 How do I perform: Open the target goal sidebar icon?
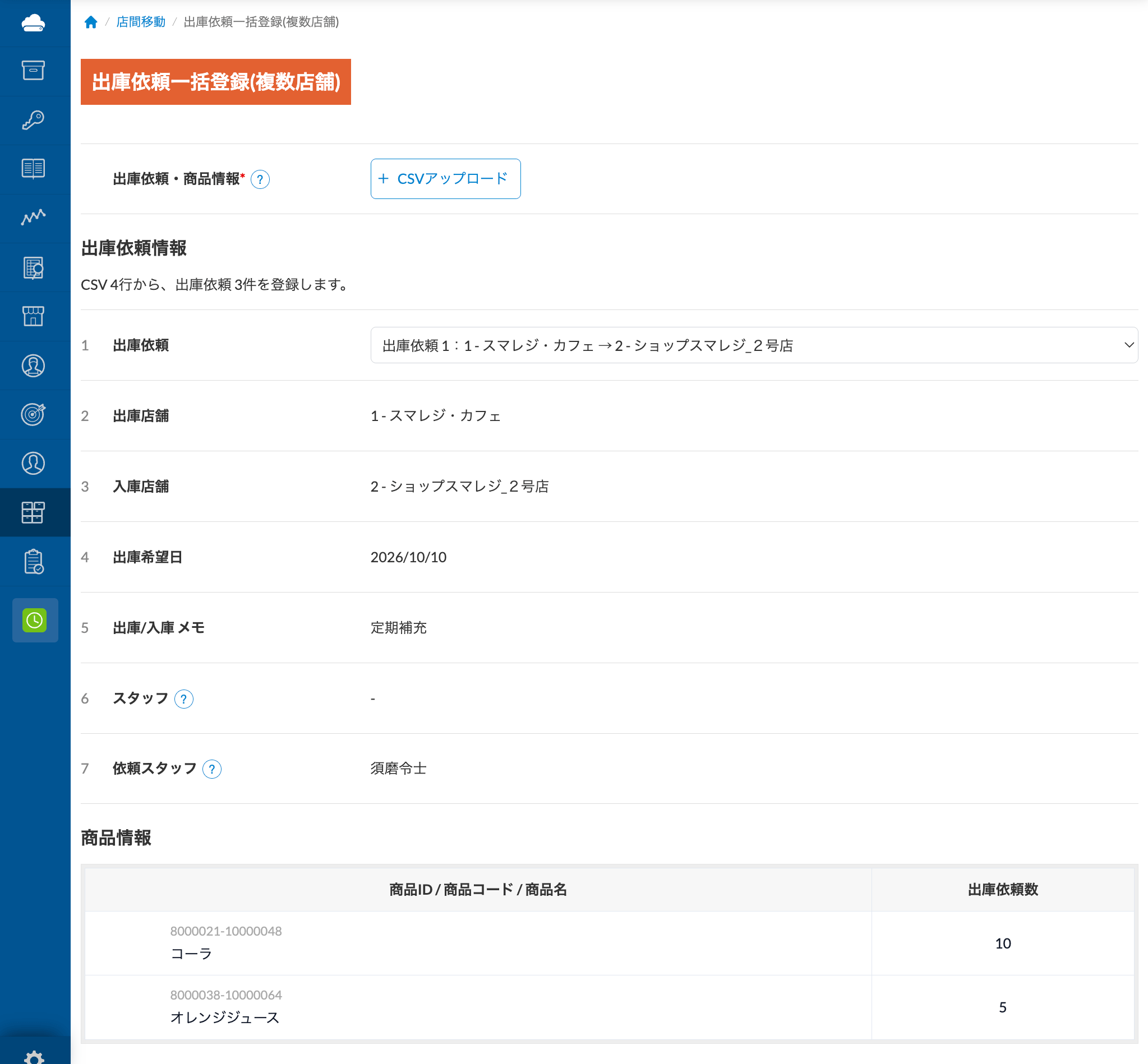34,414
